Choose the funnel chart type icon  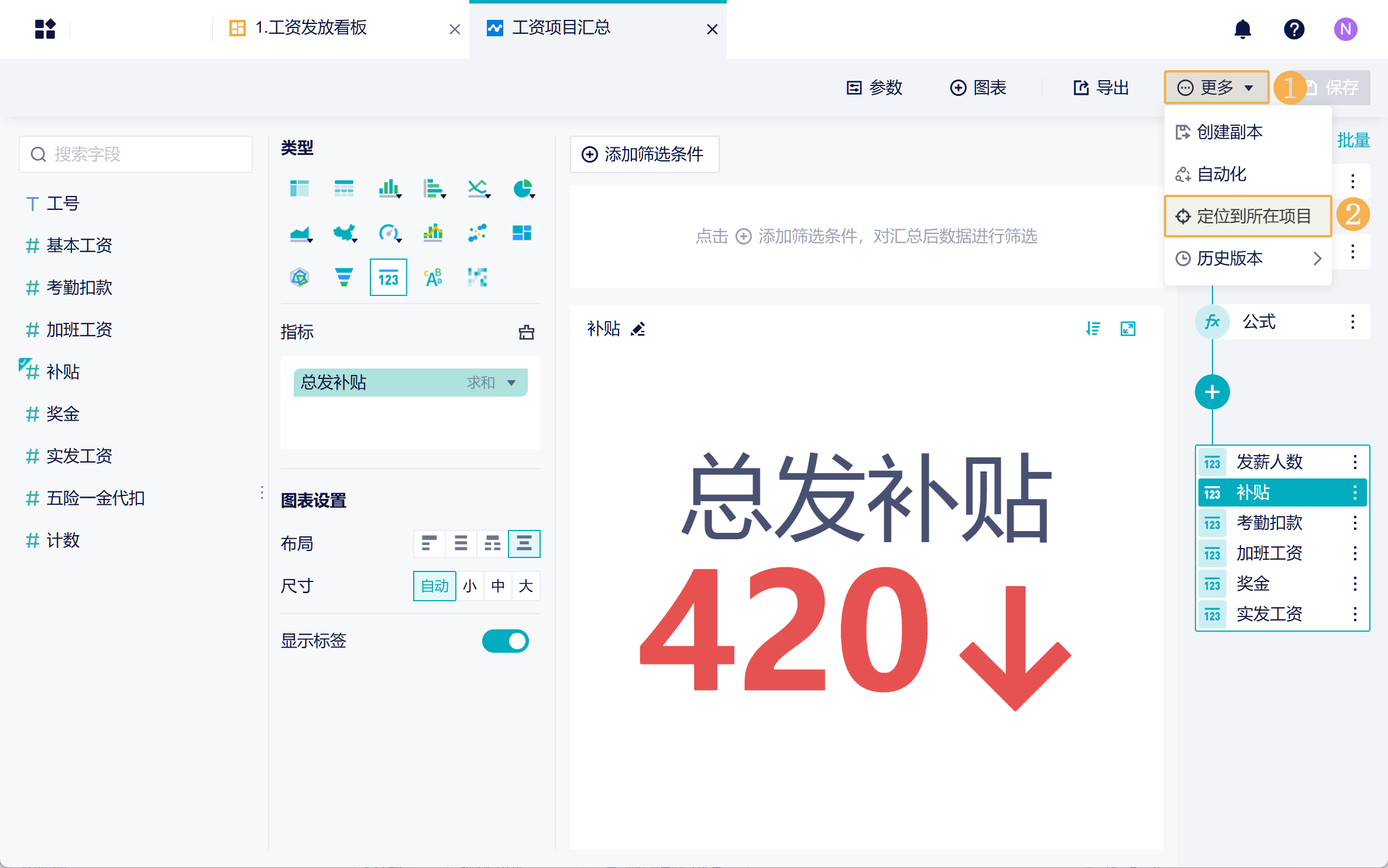coord(344,277)
